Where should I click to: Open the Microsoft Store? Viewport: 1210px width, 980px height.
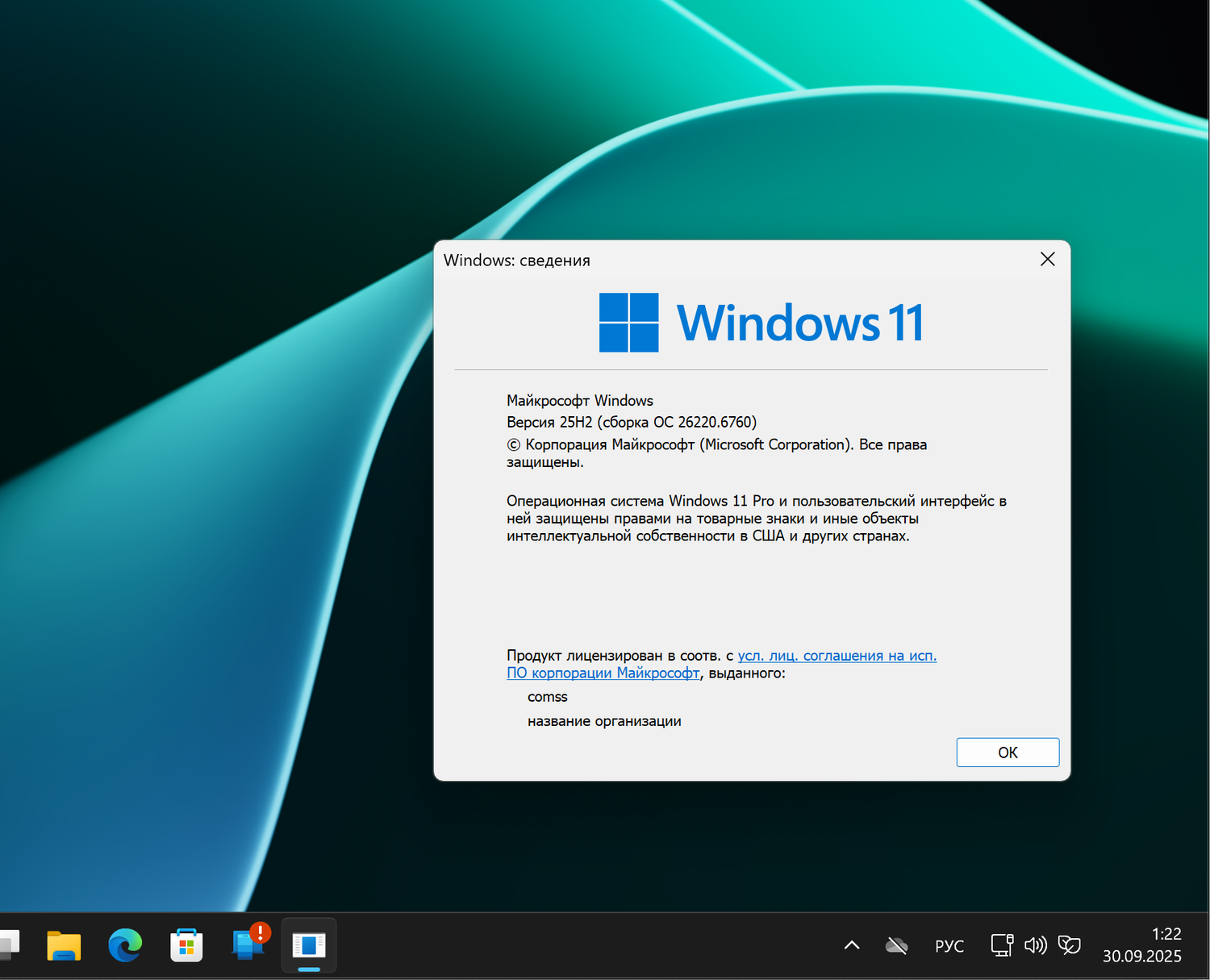tap(186, 945)
